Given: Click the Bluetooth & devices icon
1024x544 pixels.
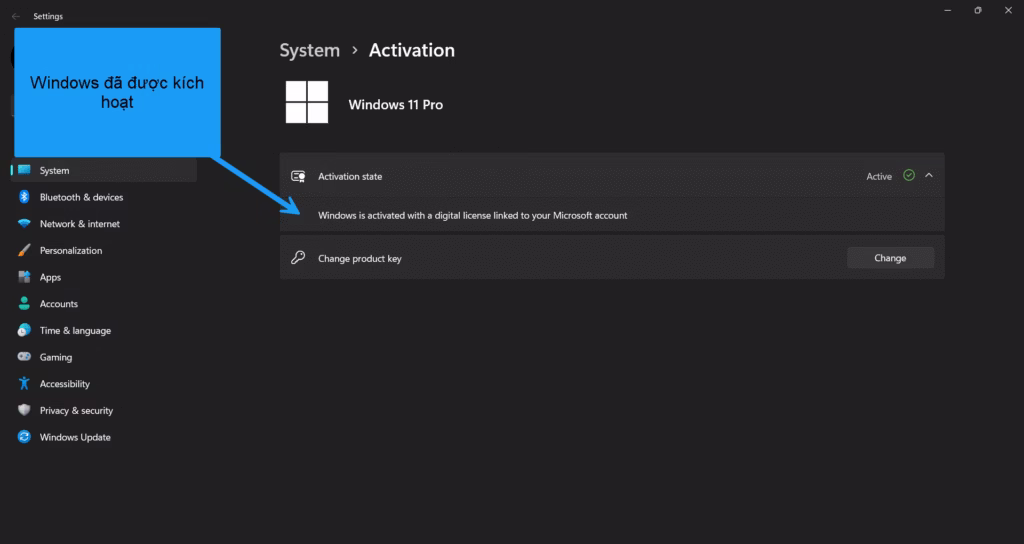Looking at the screenshot, I should point(24,197).
